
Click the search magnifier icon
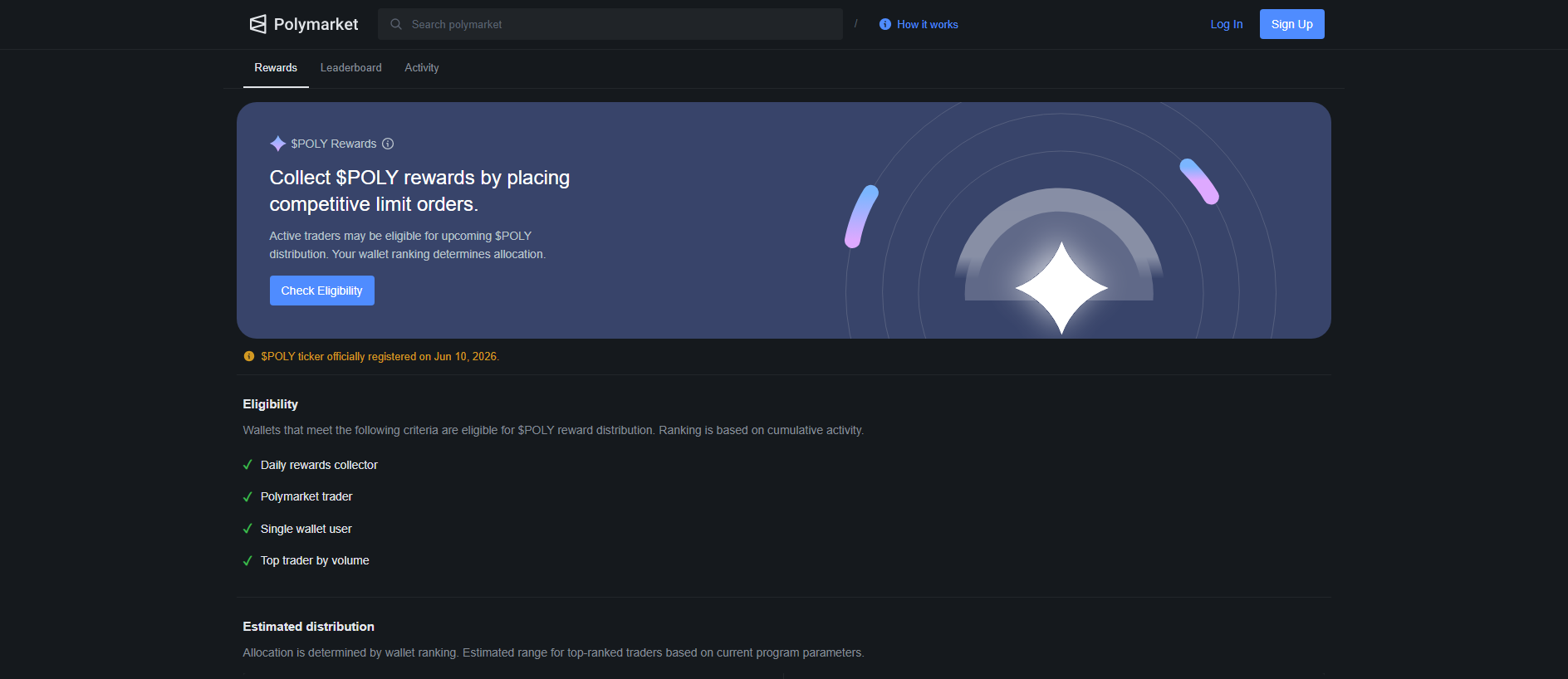[x=396, y=24]
